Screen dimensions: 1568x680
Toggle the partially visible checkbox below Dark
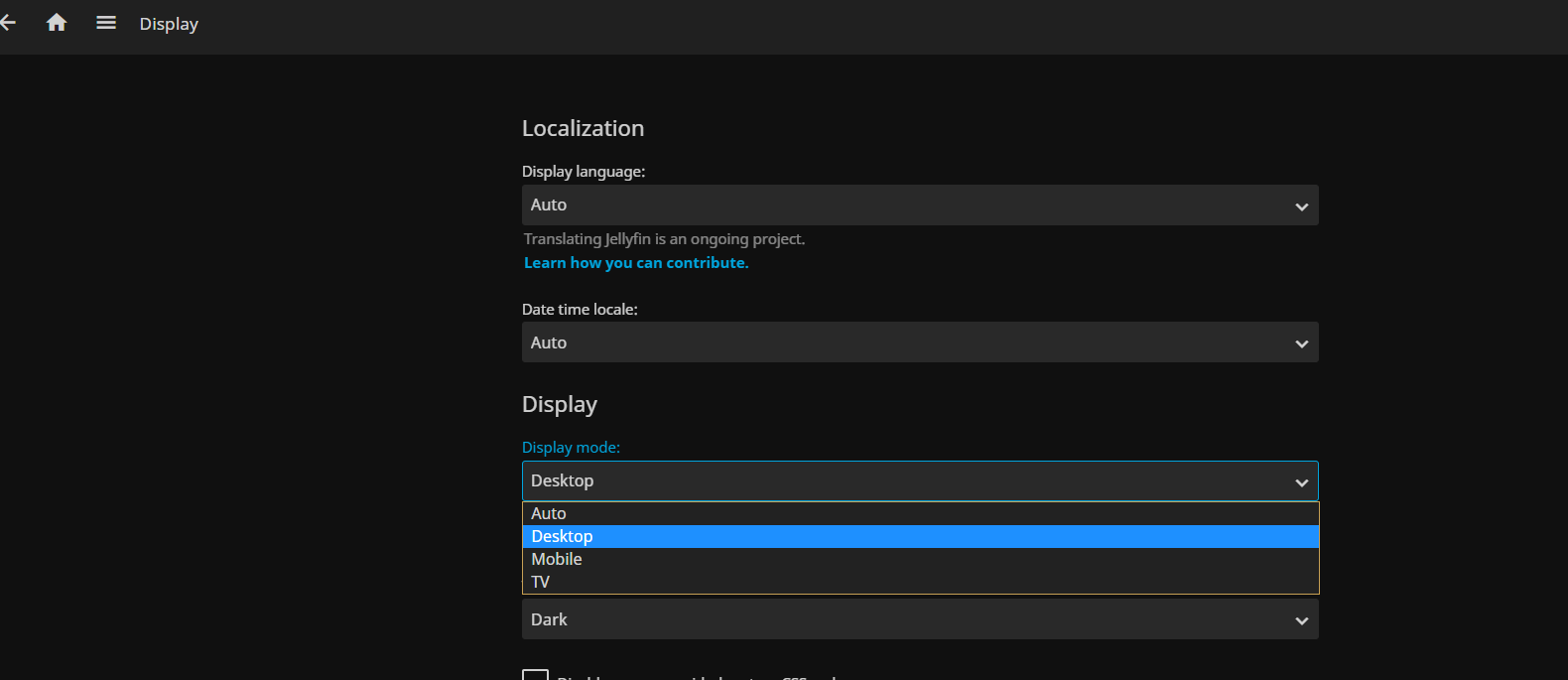(535, 674)
